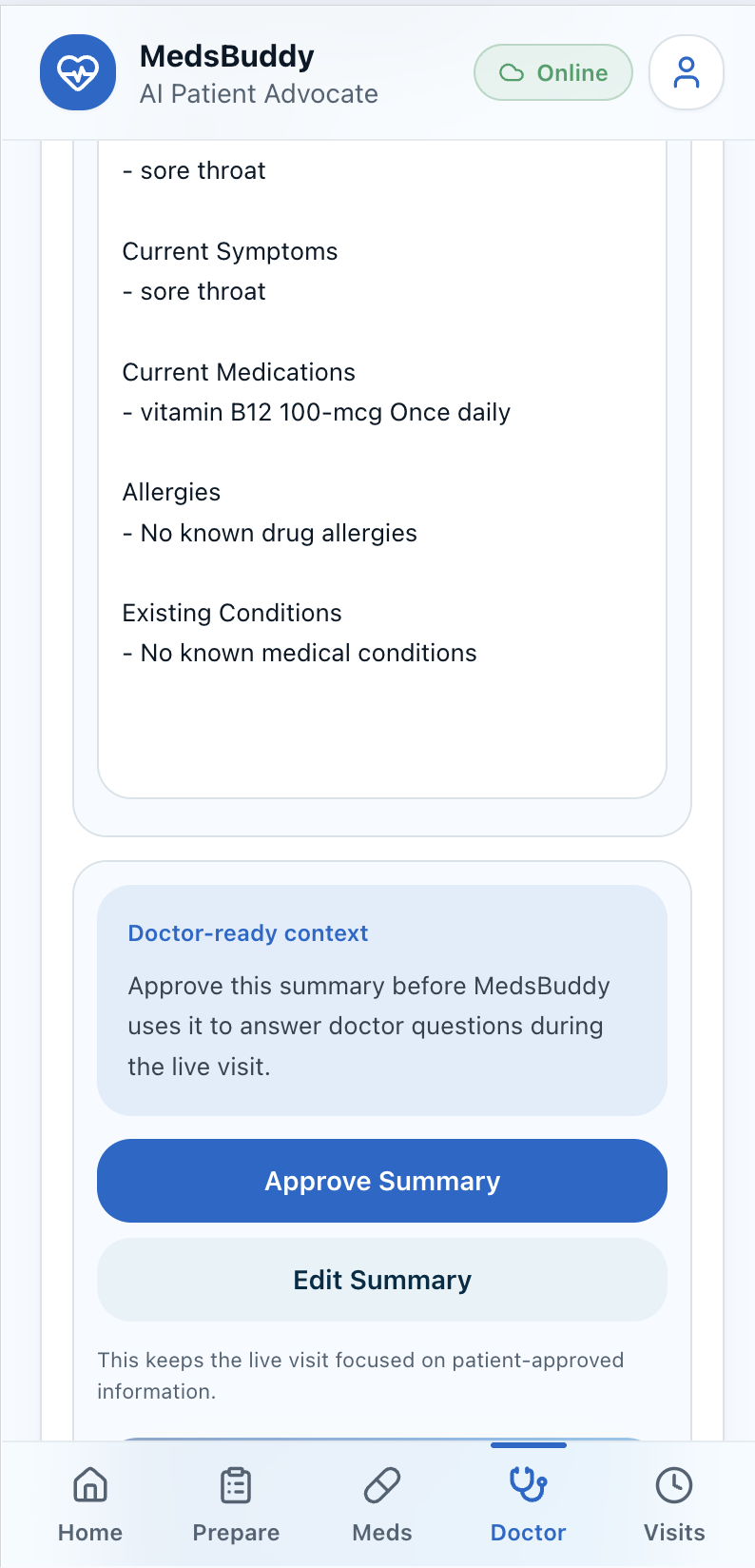Viewport: 755px width, 1568px height.
Task: Click the Existing Conditions heading
Action: tap(232, 613)
